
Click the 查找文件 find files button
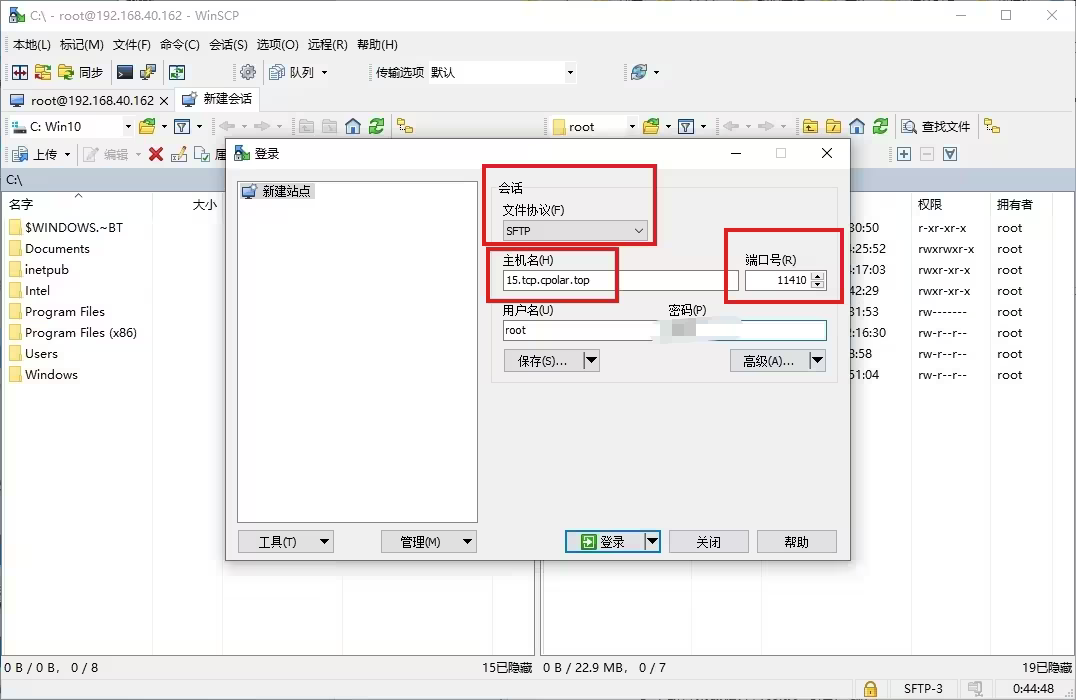[x=936, y=126]
